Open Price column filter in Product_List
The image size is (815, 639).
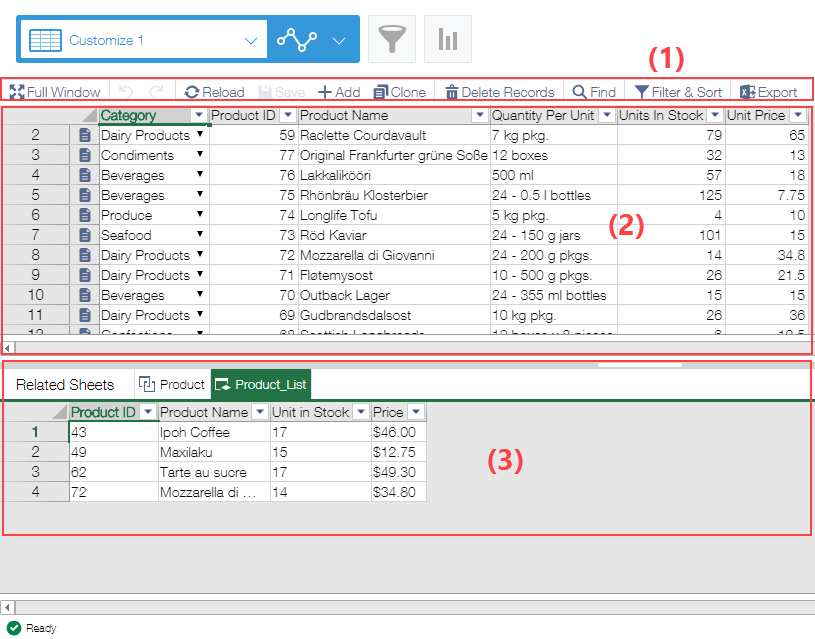(x=415, y=412)
